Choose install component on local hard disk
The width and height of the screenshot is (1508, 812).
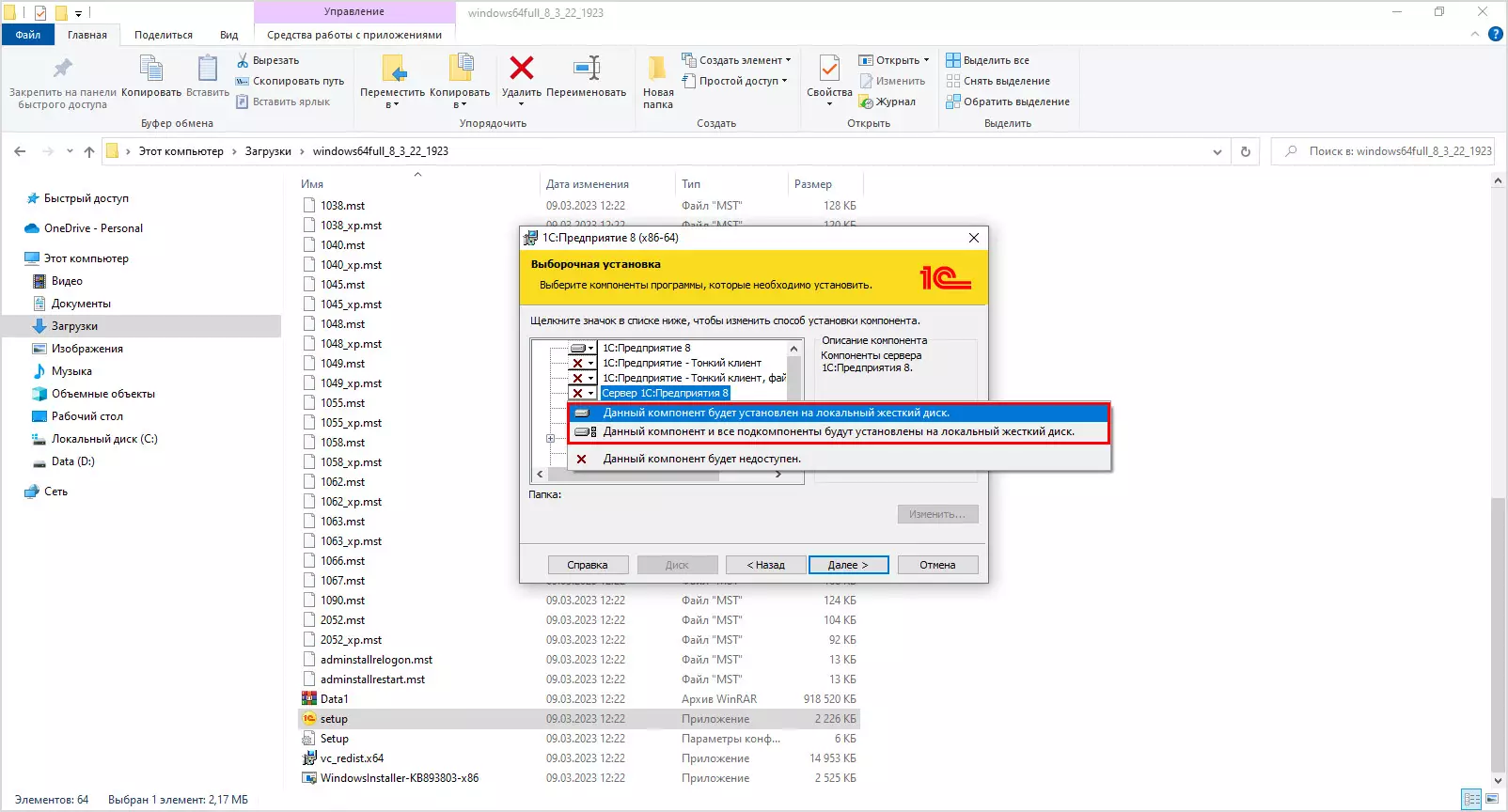840,413
